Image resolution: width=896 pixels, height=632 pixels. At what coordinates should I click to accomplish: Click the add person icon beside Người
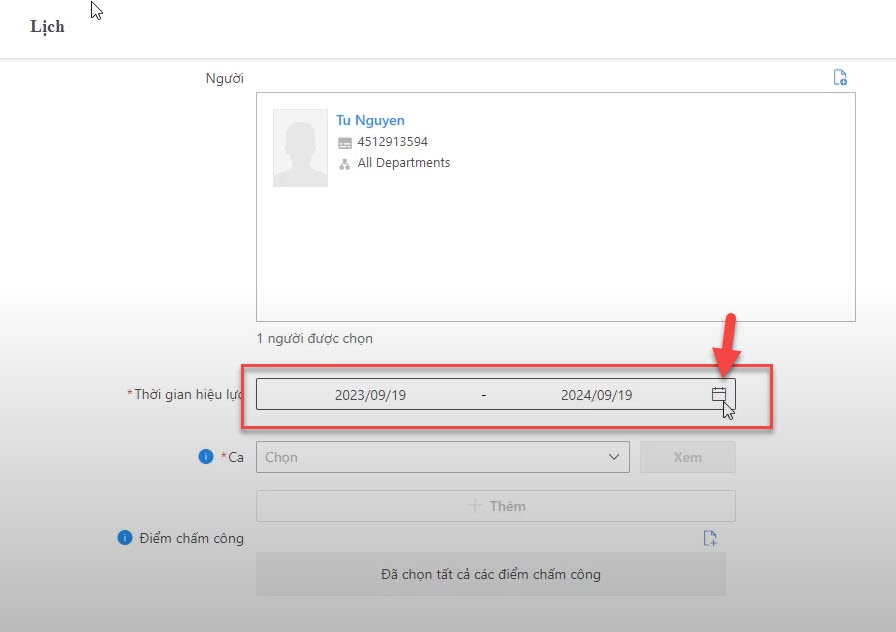tap(840, 78)
